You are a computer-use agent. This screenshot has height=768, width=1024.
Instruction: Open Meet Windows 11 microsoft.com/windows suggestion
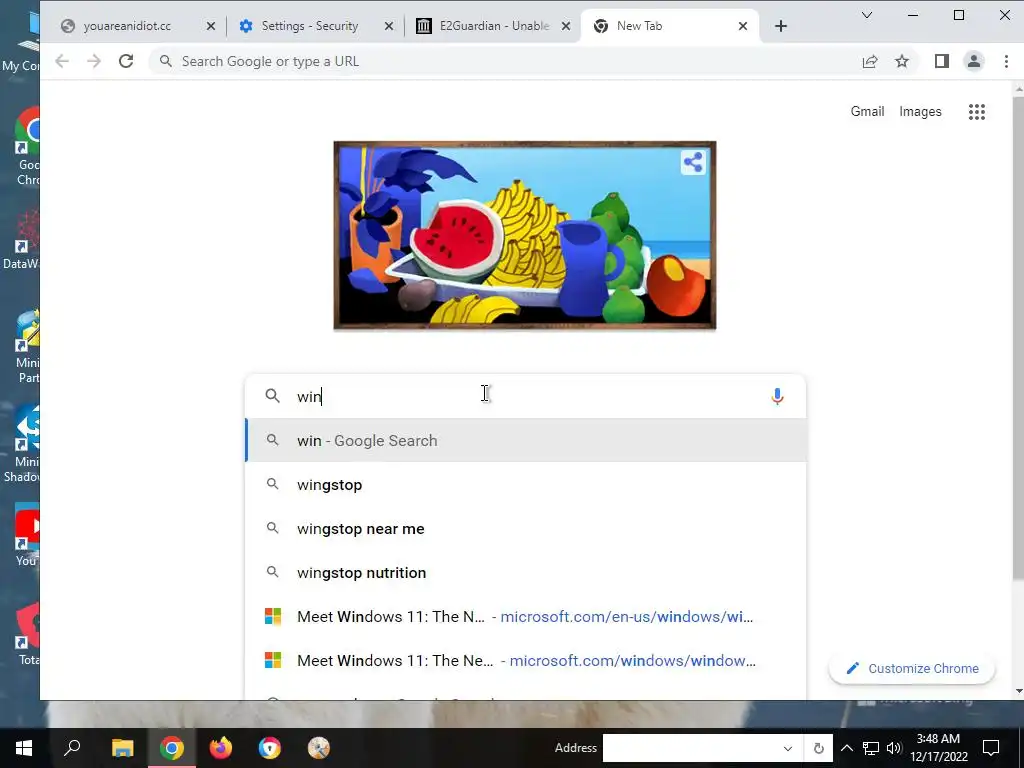click(x=526, y=660)
